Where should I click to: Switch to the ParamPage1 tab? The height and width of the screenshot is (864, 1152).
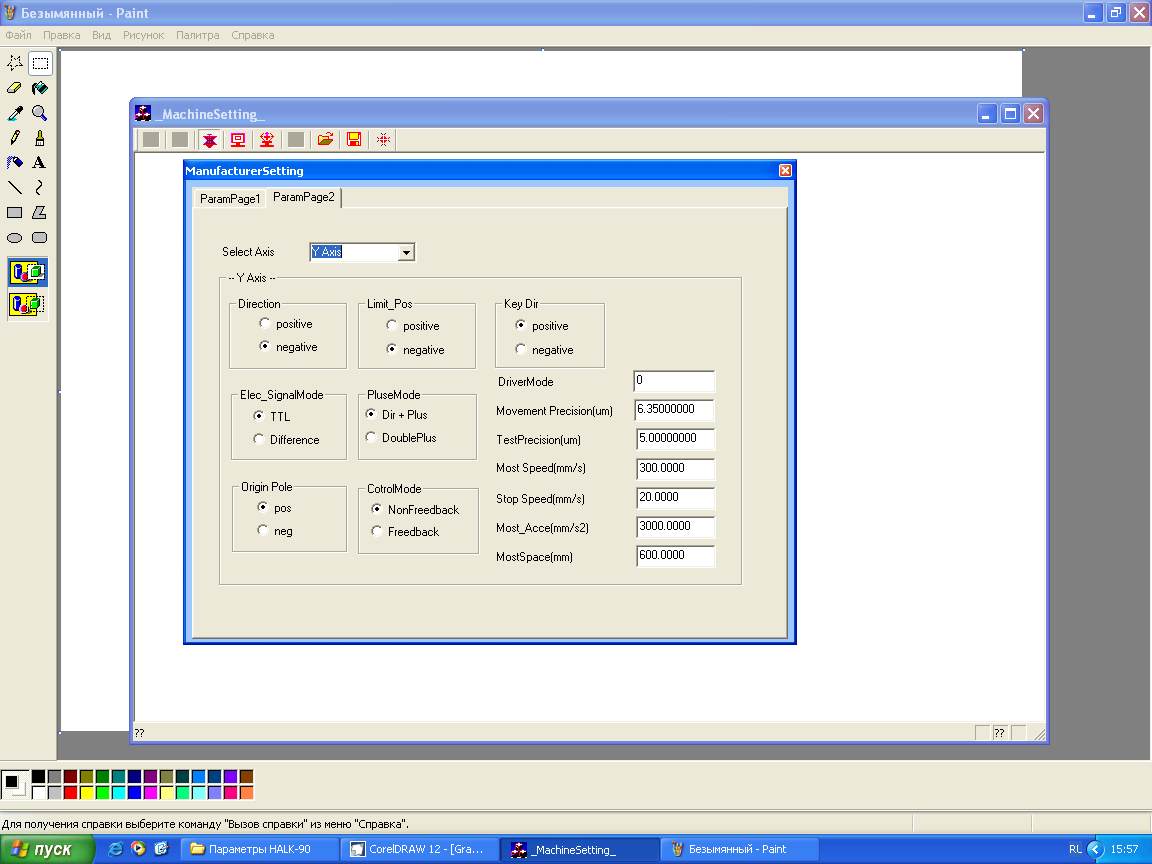[x=230, y=199]
